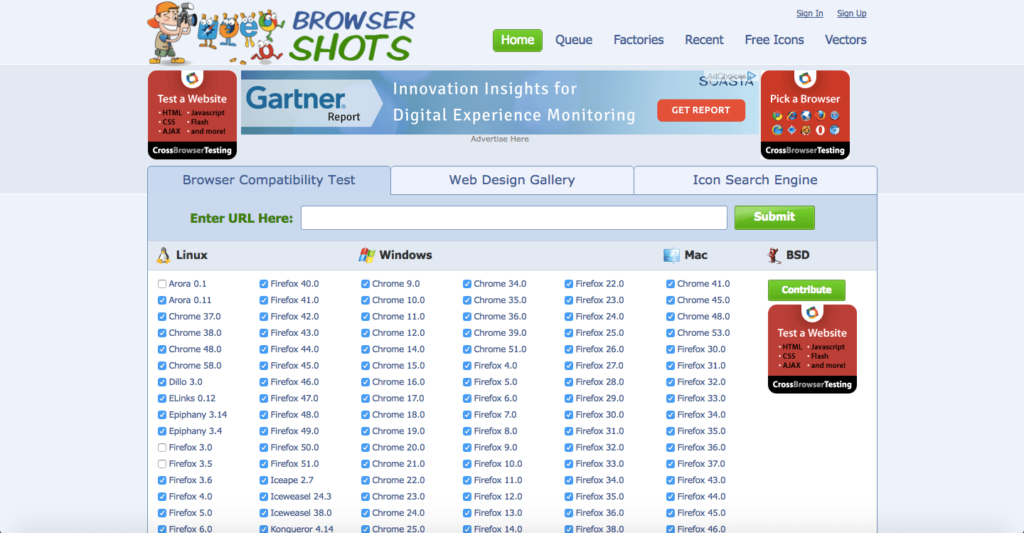
Task: Click the Mac Finder icon
Action: (671, 255)
